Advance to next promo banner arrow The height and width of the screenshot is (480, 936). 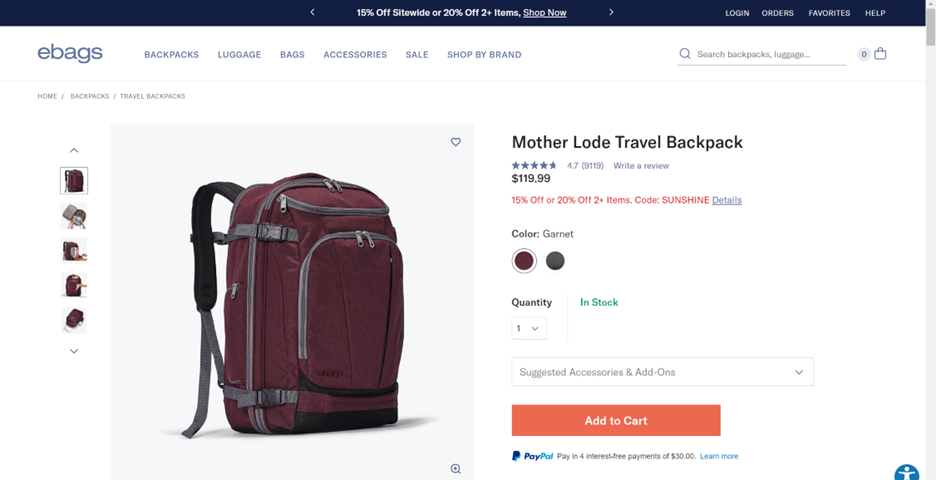(x=611, y=12)
